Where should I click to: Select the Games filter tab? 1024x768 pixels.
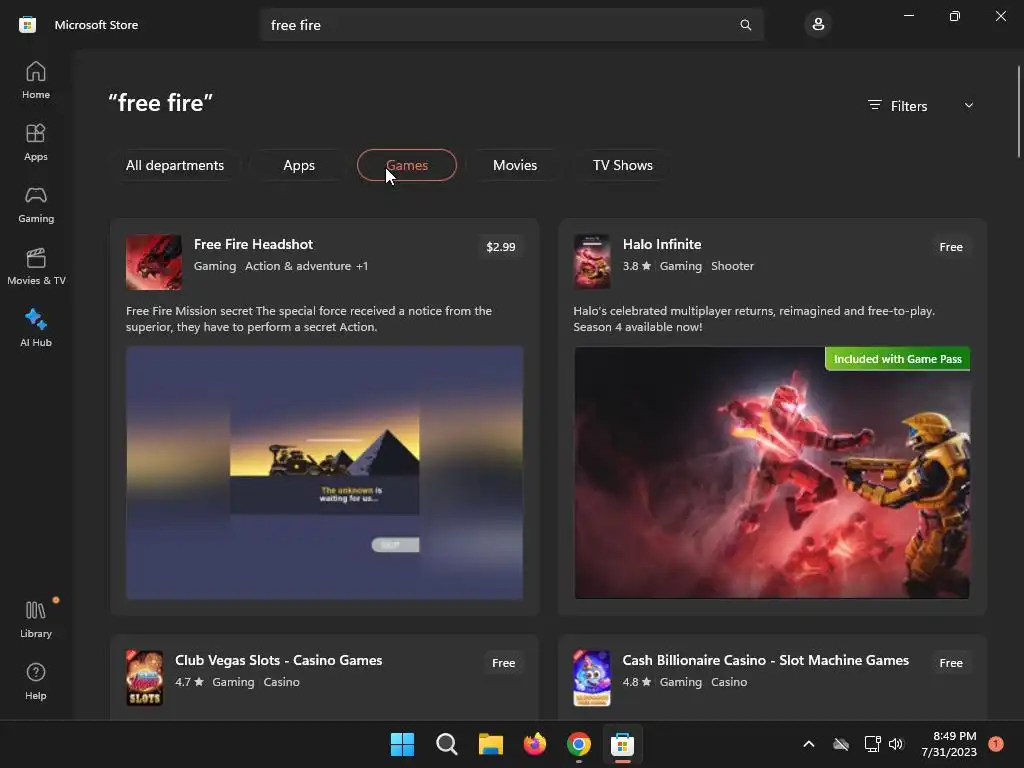coord(407,165)
